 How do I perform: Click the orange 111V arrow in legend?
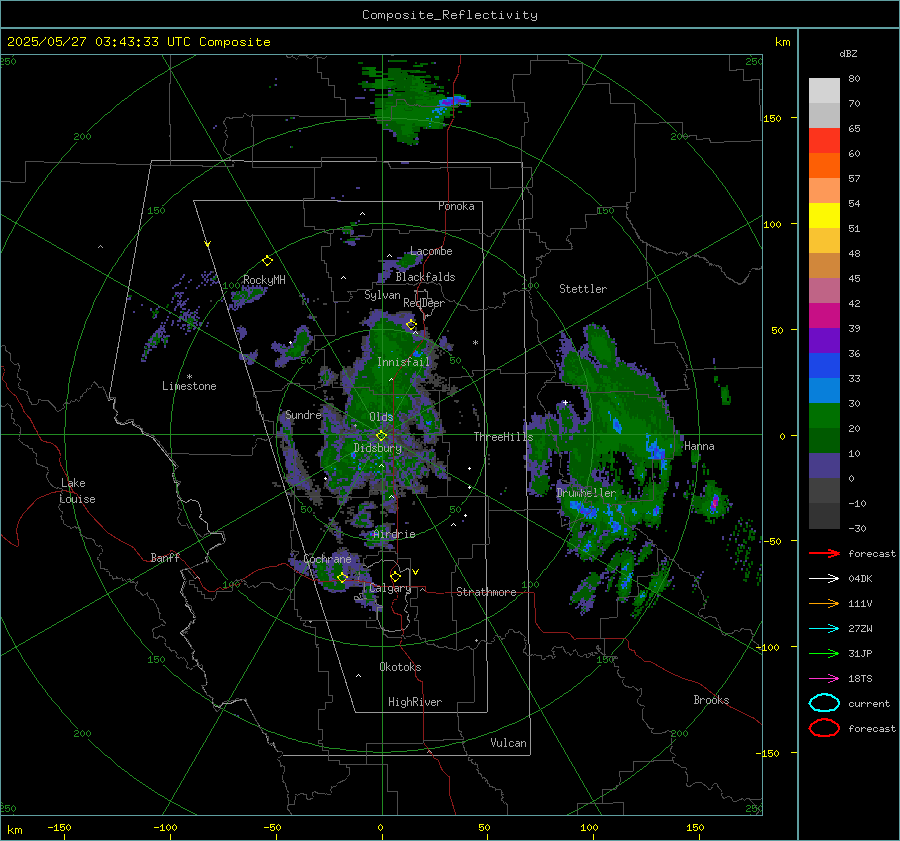tap(824, 603)
